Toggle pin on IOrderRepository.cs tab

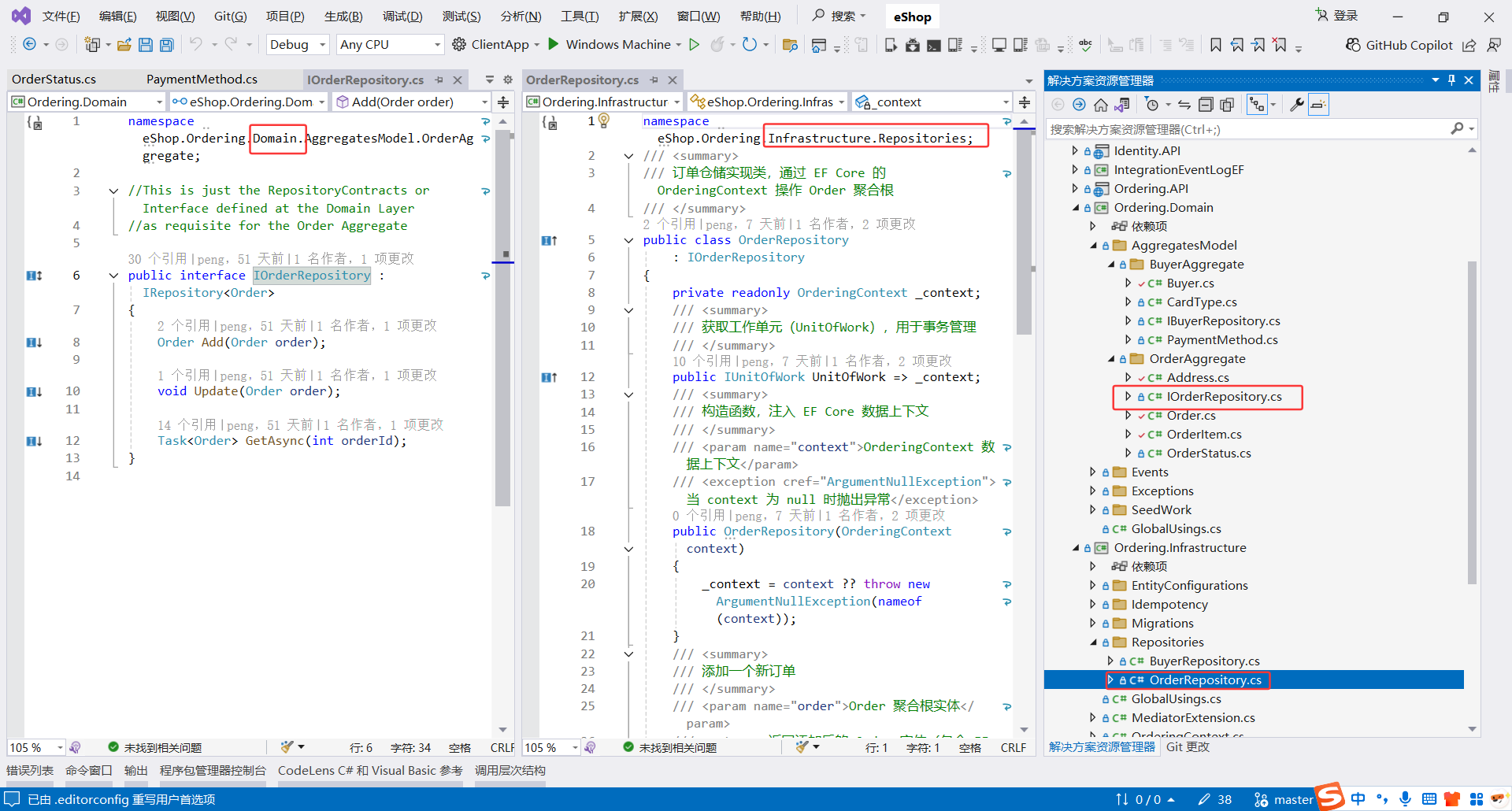[439, 80]
